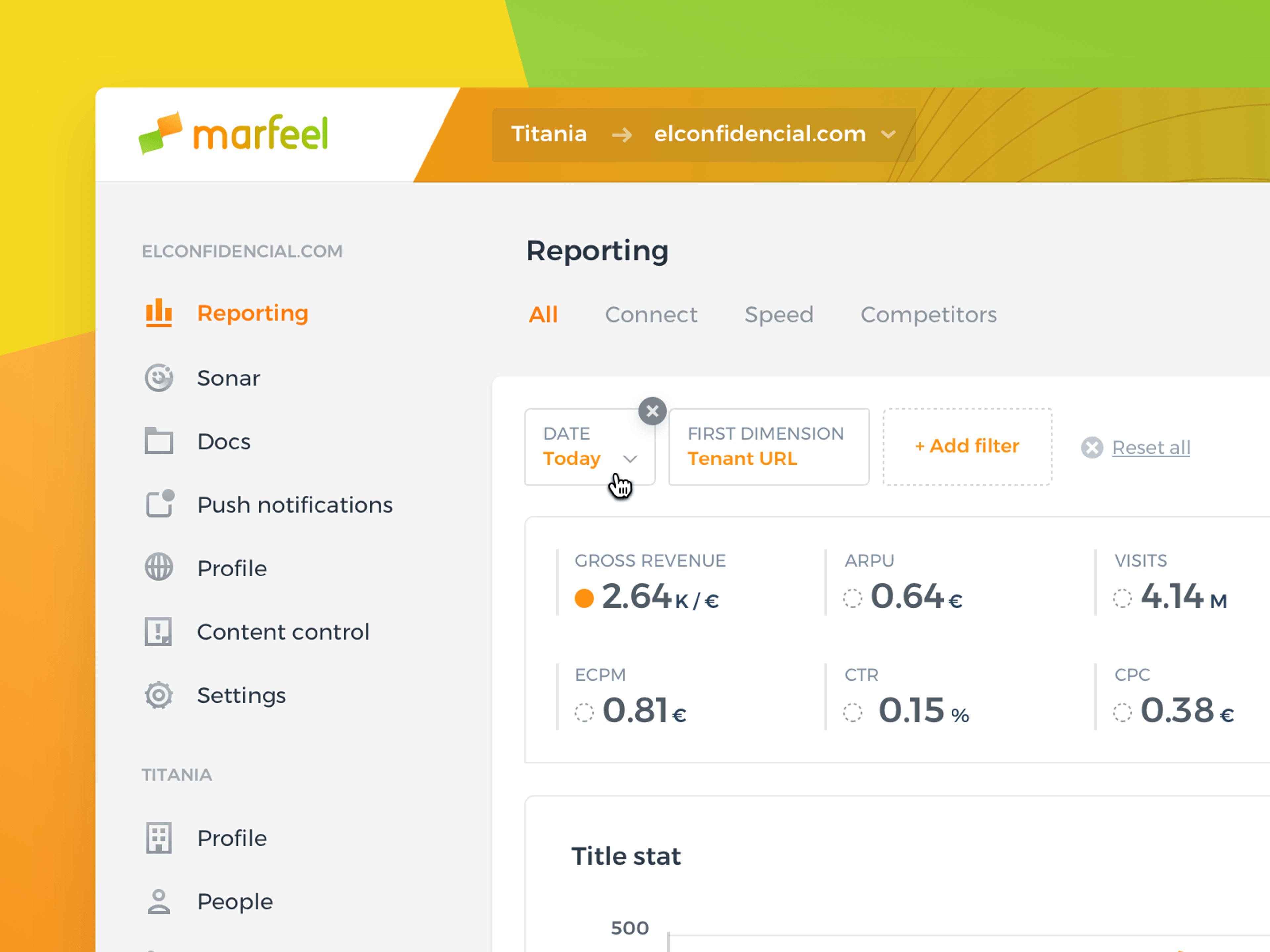Open Content control alert icon
Viewport: 1270px width, 952px height.
[158, 631]
